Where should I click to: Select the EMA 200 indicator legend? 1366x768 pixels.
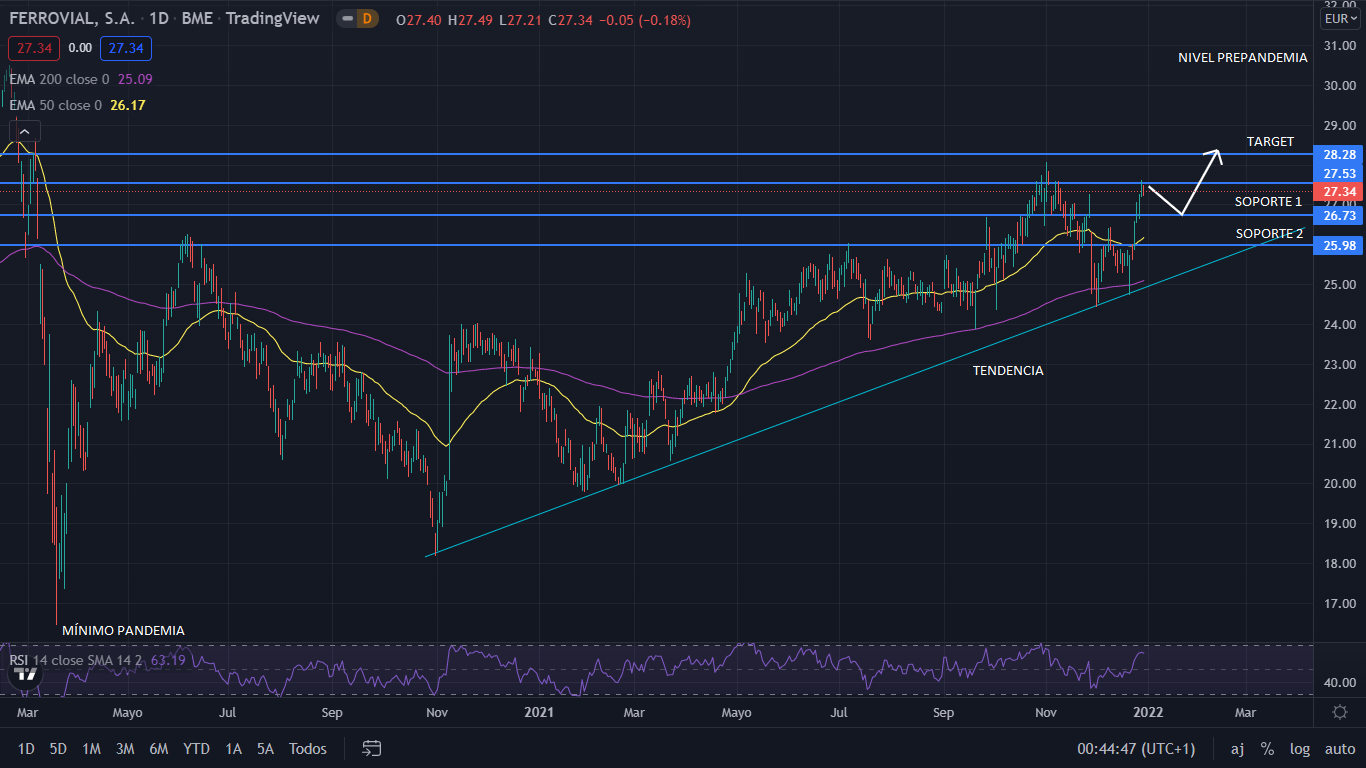point(58,79)
